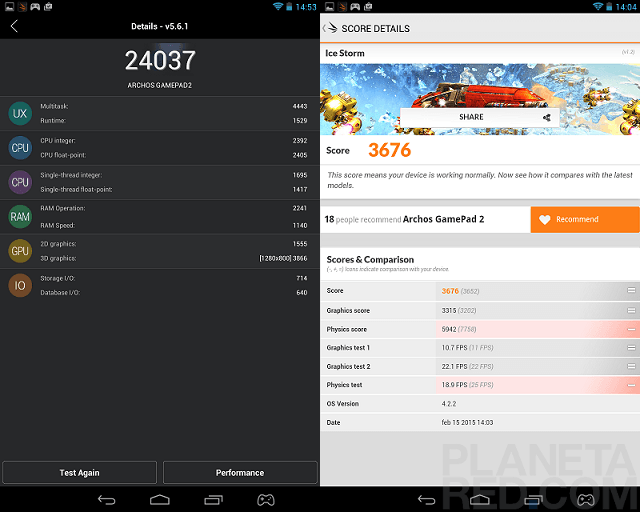Collapse the Score comparison row

click(631, 290)
